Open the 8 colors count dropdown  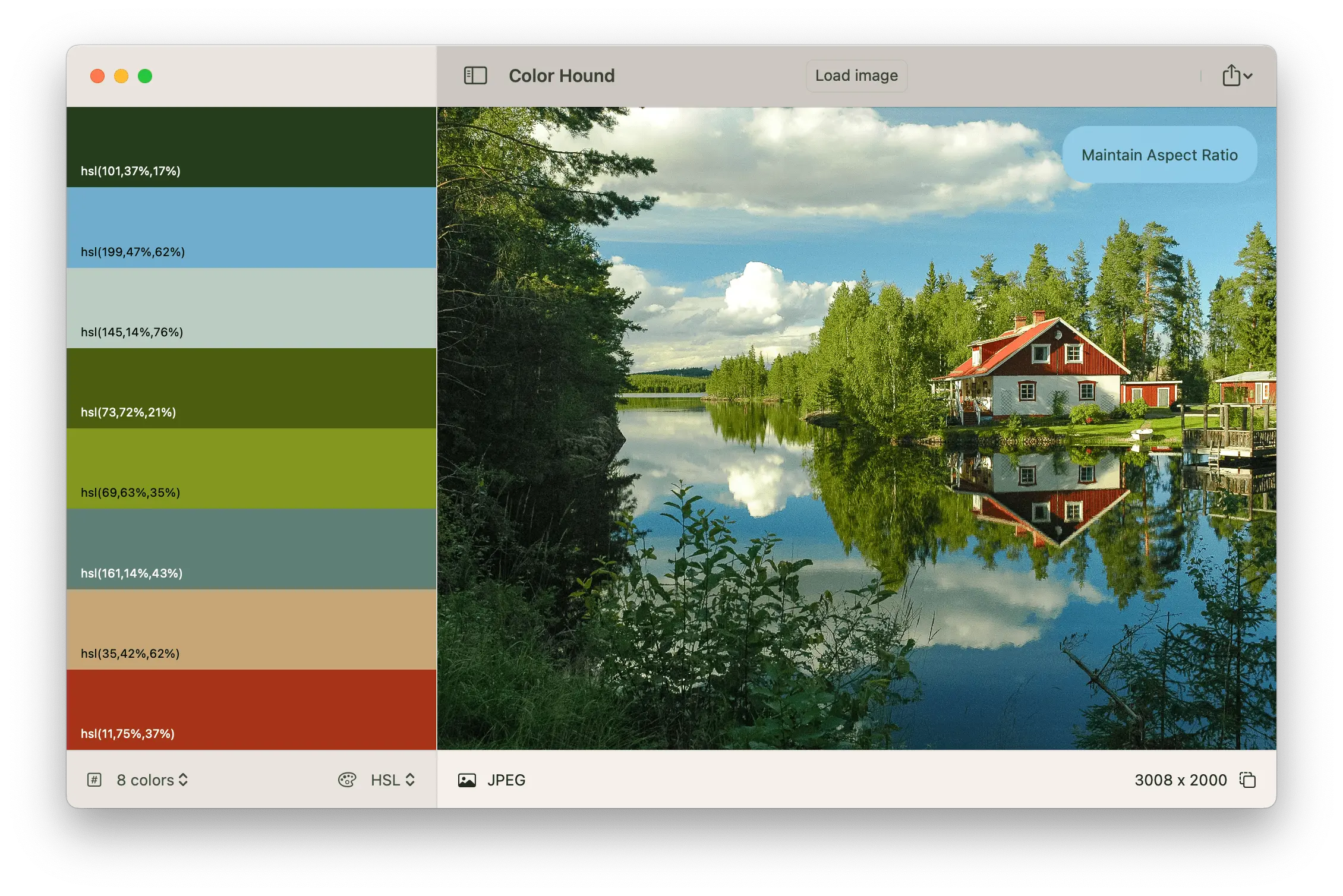pos(152,780)
